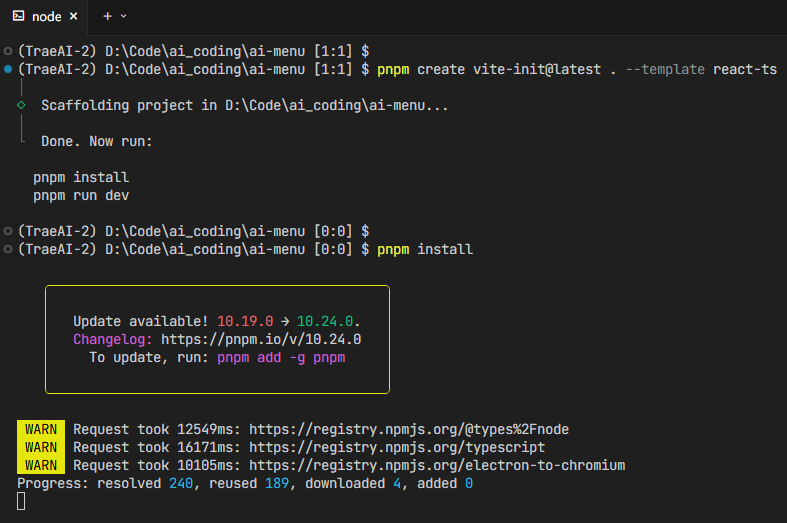This screenshot has width=787, height=523.
Task: Open the registry typescript URL
Action: (397, 447)
